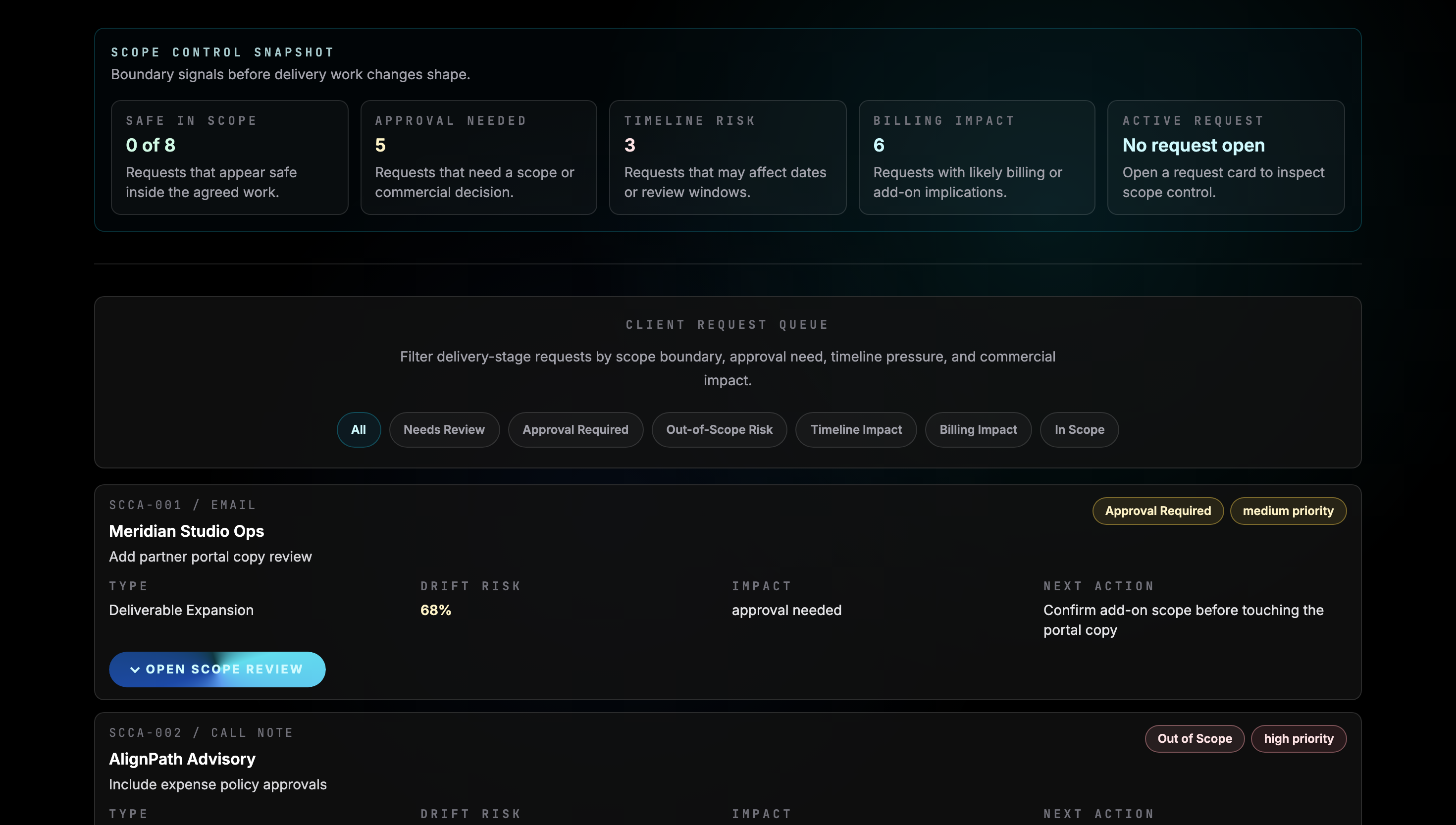Click the 'No request open' heading
This screenshot has width=1456, height=825.
point(1194,145)
